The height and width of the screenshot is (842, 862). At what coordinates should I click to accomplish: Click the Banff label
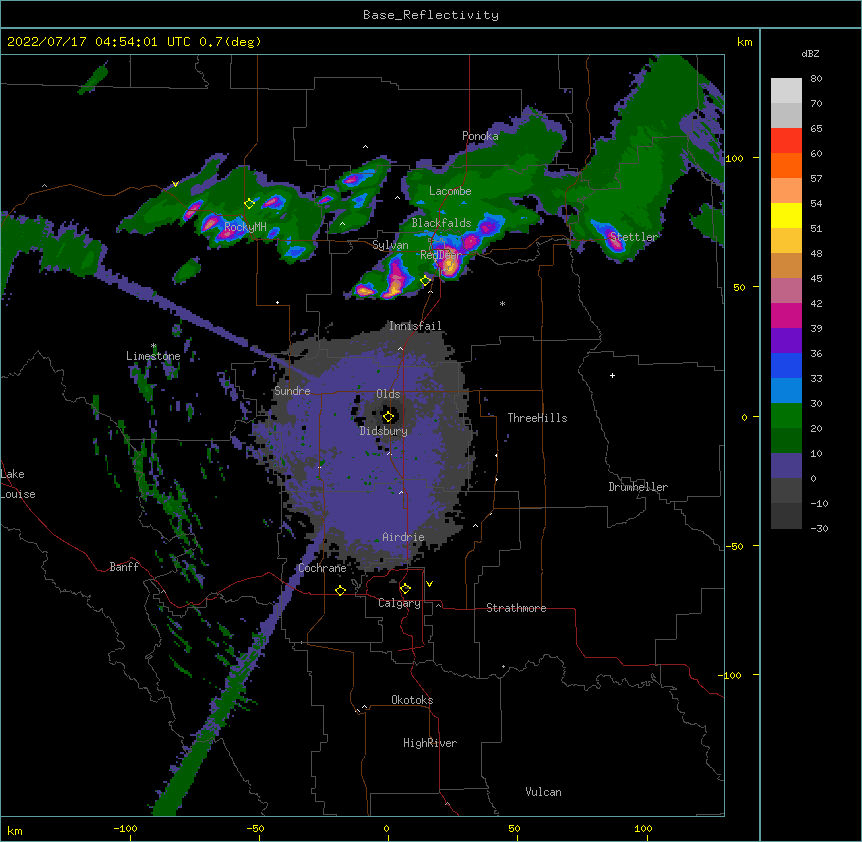tap(124, 567)
